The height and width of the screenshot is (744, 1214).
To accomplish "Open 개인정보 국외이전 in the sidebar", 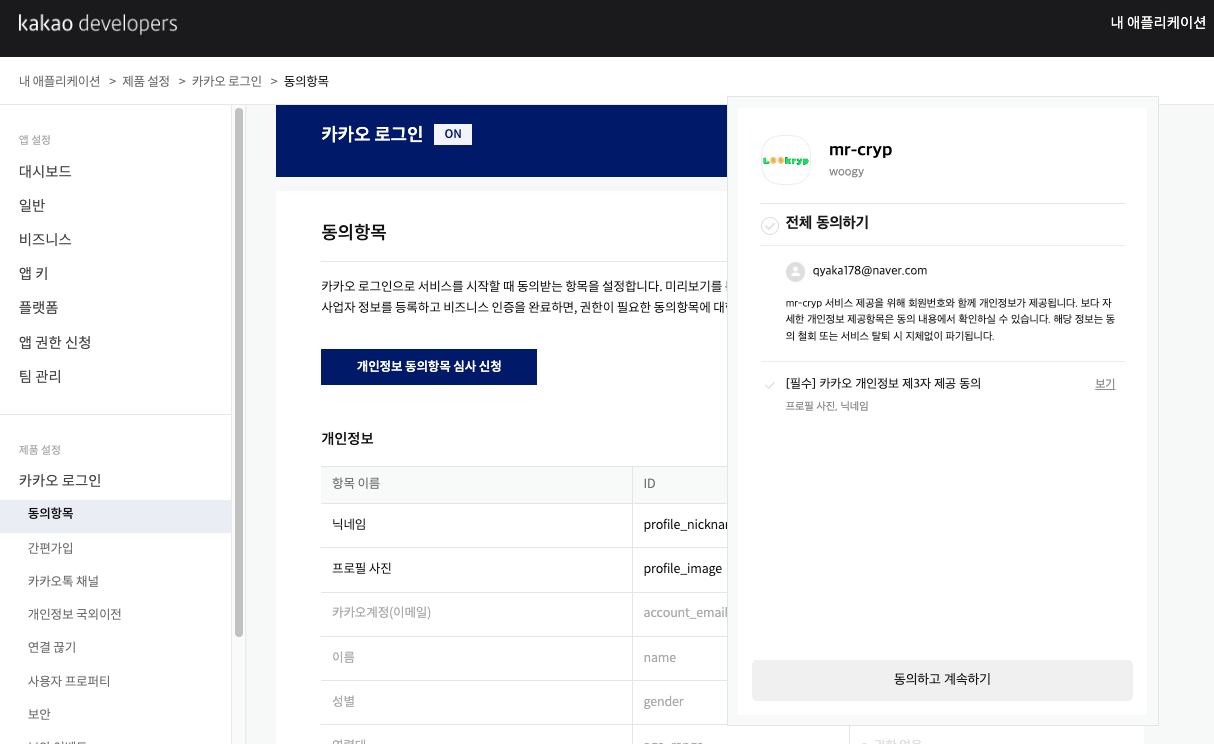I will pyautogui.click(x=75, y=614).
